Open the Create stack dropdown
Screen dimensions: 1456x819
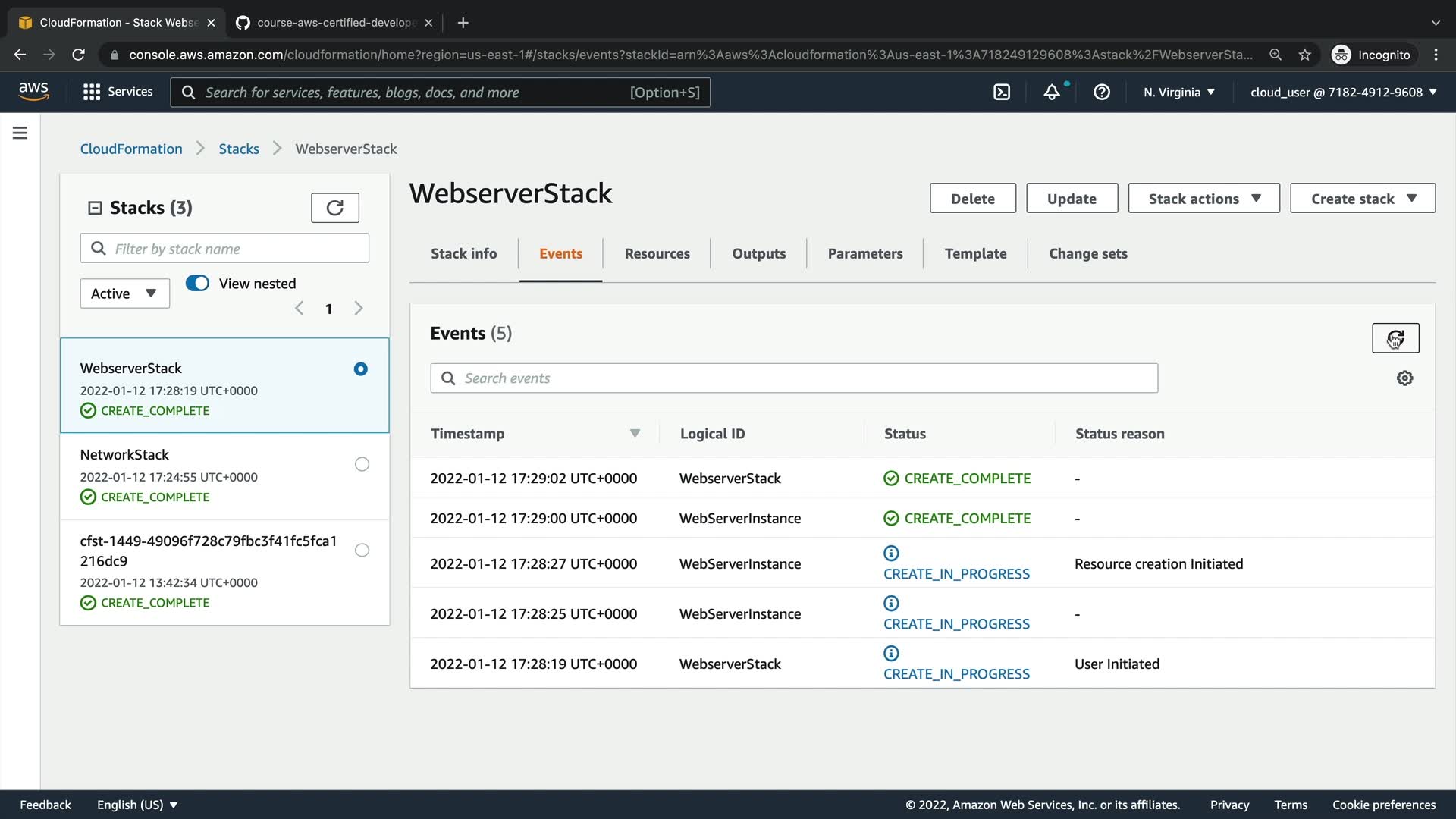coord(1362,199)
